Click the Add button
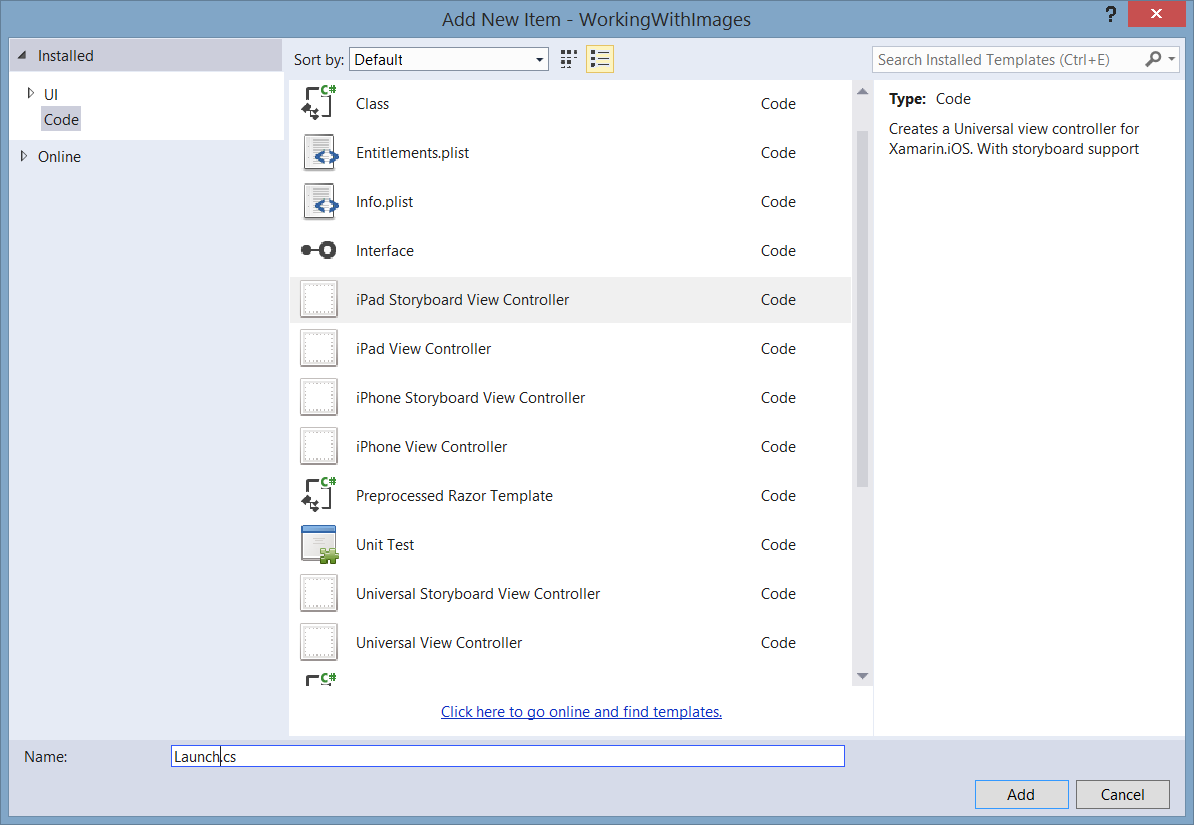Screen dimensions: 1194x825 (x=1020, y=794)
